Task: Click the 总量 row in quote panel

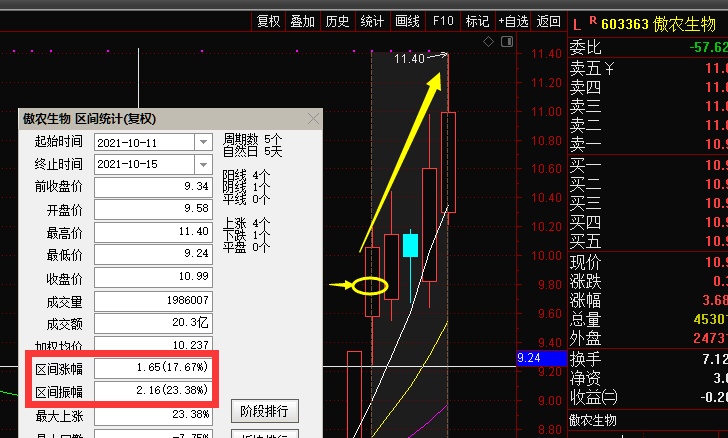Action: click(648, 320)
